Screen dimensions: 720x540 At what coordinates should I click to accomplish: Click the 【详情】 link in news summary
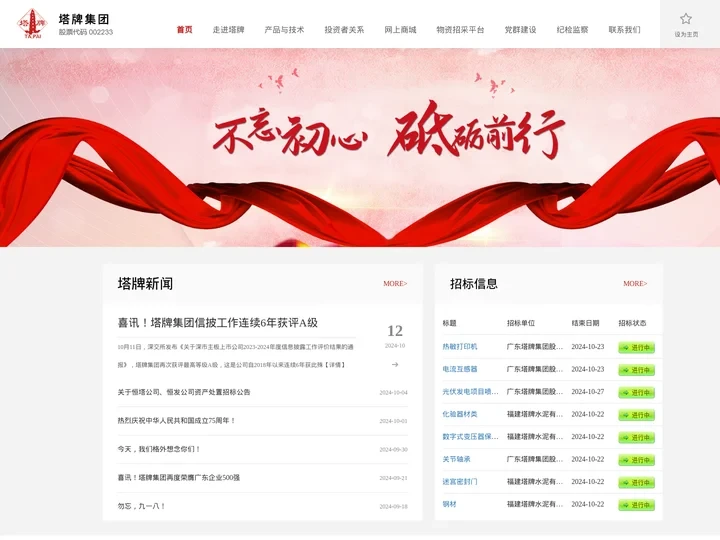tap(334, 365)
